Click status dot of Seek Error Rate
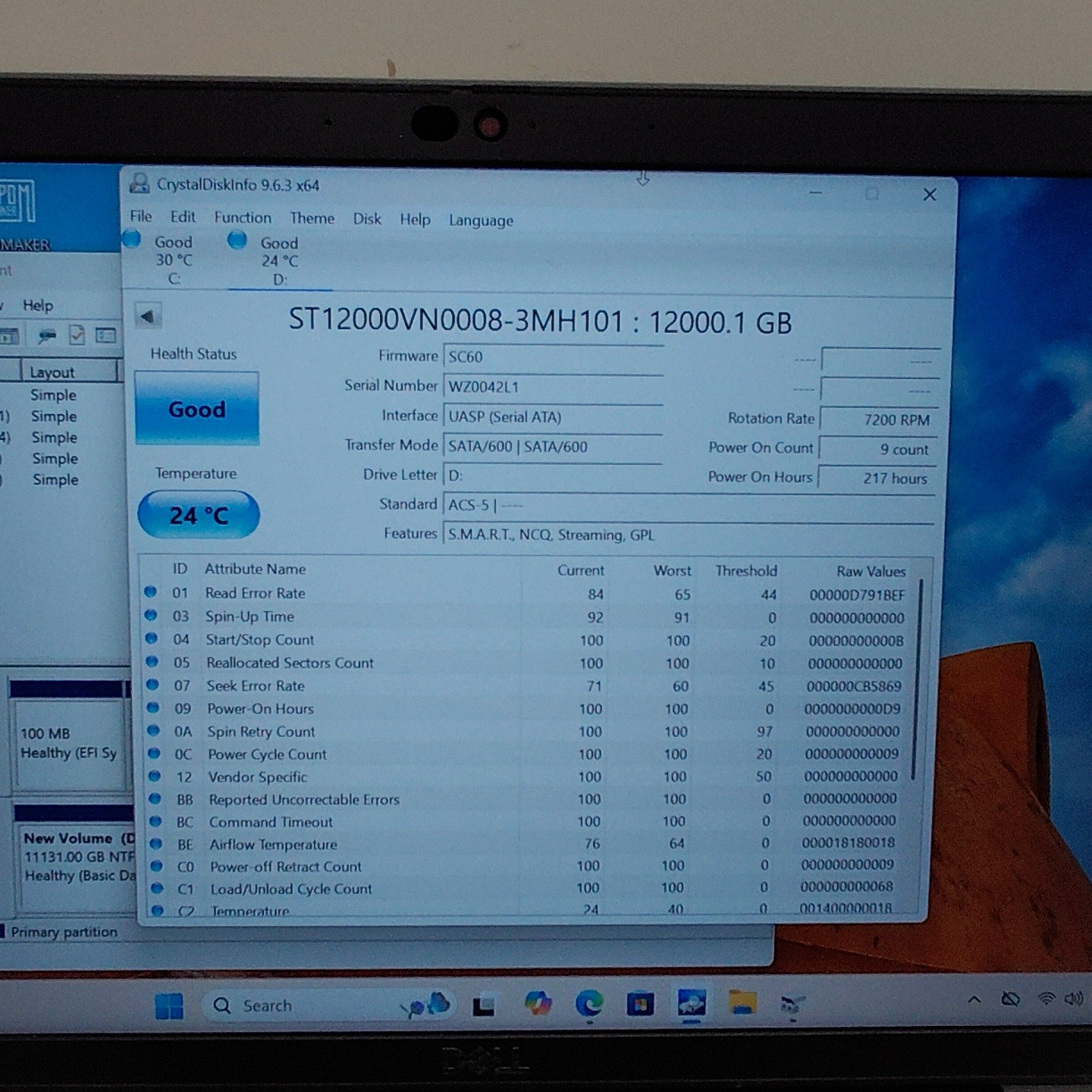1092x1092 pixels. [x=152, y=685]
